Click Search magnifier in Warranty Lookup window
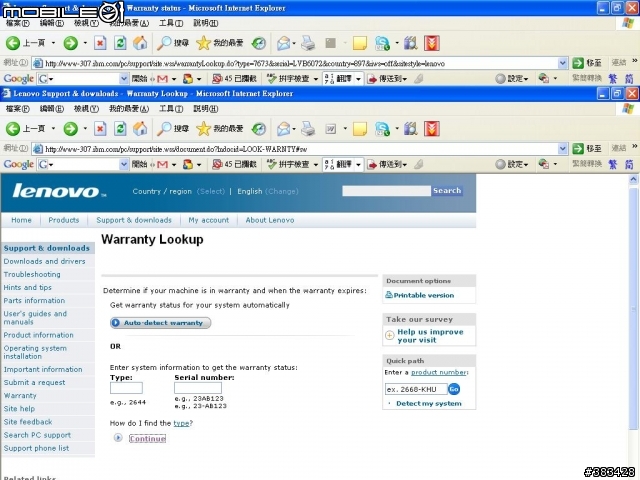 click(164, 129)
